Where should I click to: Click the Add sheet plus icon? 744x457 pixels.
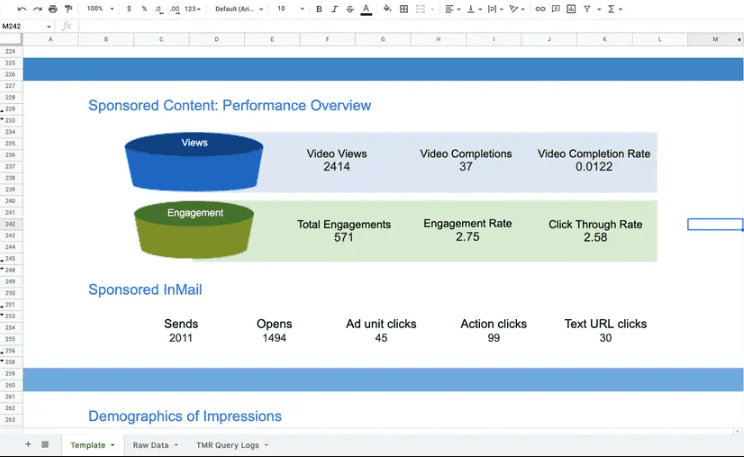pos(28,444)
